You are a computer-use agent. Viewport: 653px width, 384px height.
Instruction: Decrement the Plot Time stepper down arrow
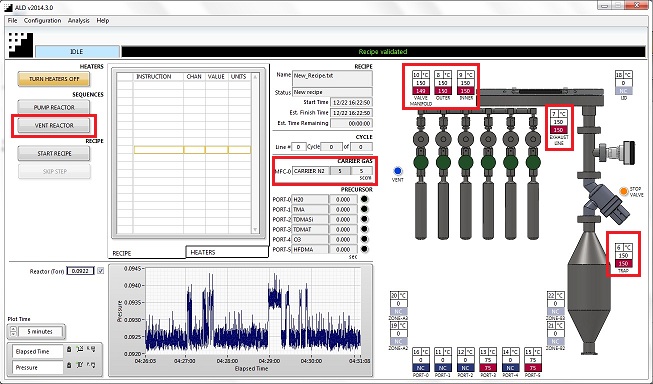(13, 334)
